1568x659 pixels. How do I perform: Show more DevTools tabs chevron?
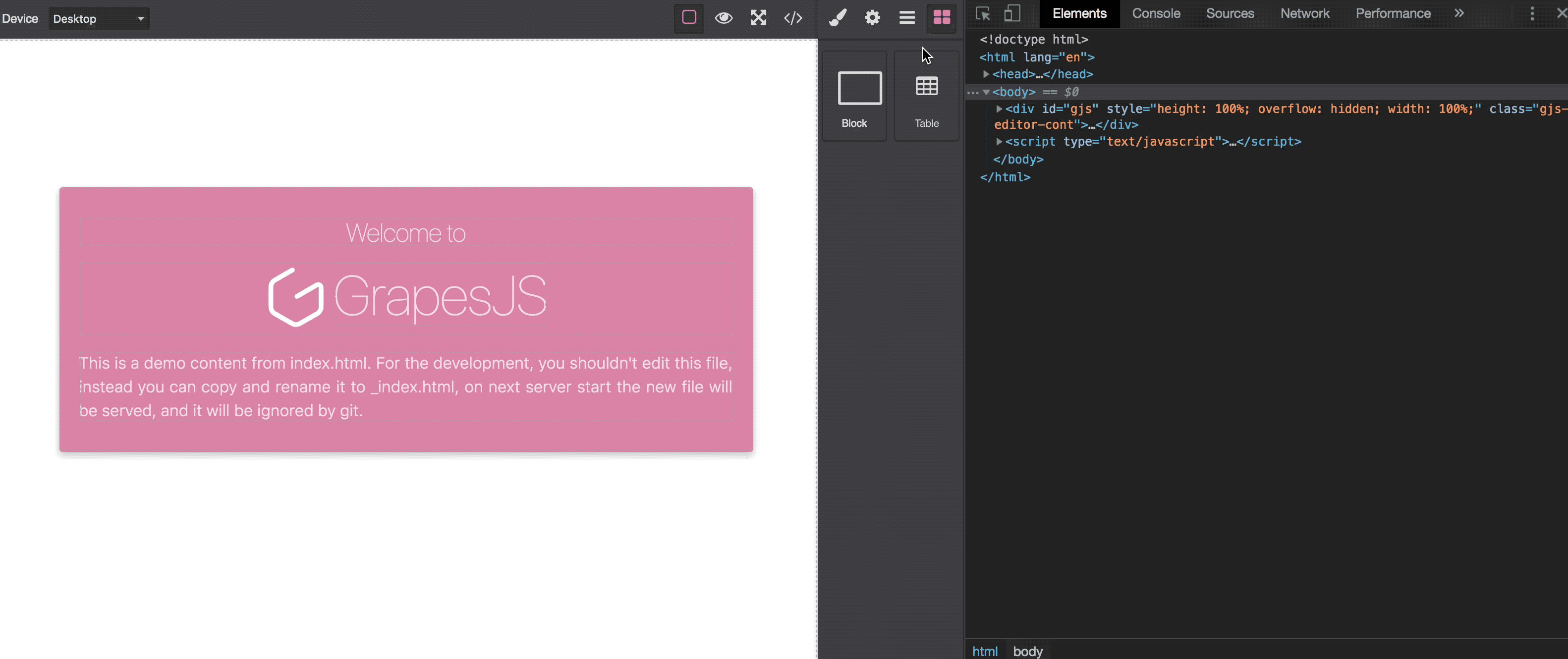pyautogui.click(x=1459, y=13)
